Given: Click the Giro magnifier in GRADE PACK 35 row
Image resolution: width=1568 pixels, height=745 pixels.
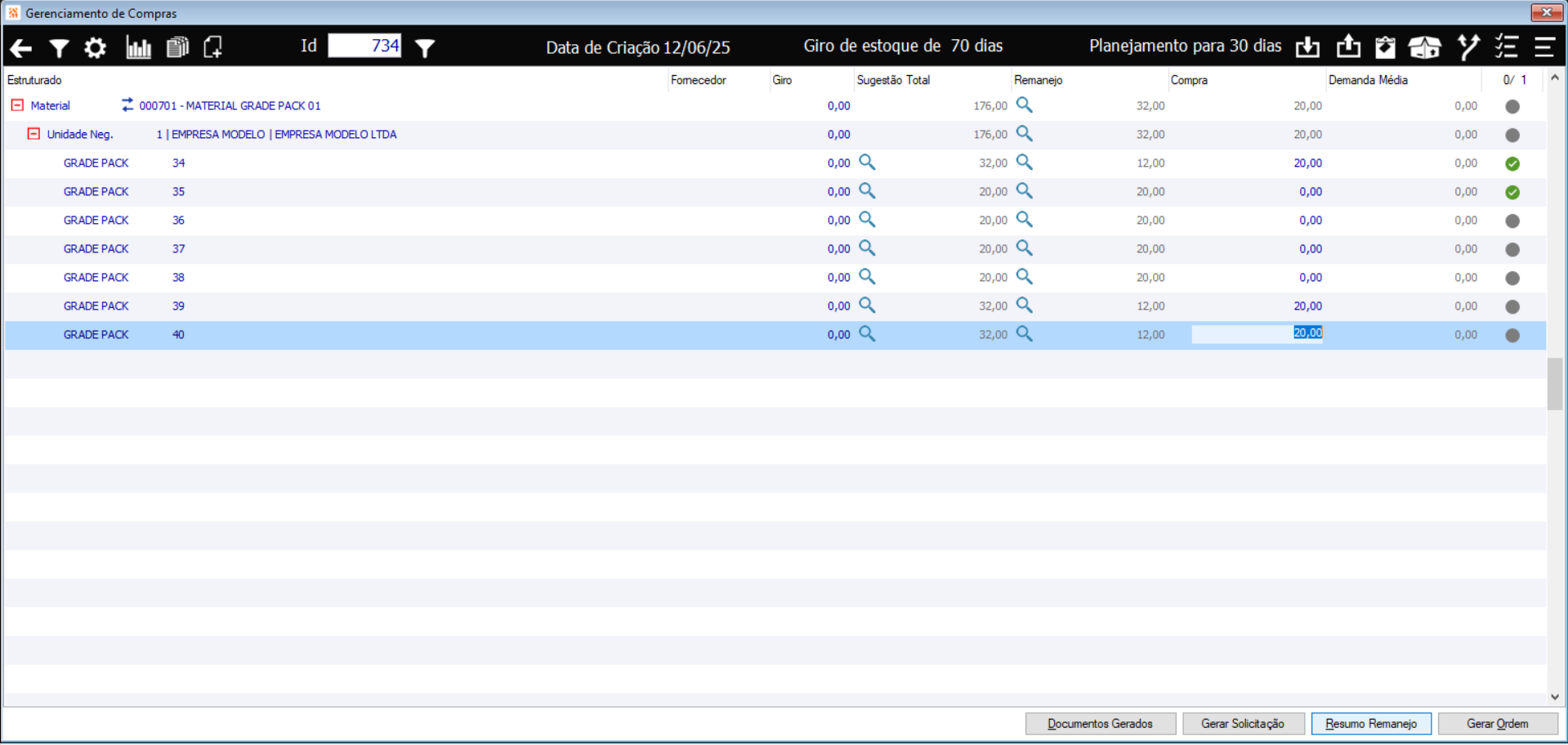Looking at the screenshot, I should (867, 190).
